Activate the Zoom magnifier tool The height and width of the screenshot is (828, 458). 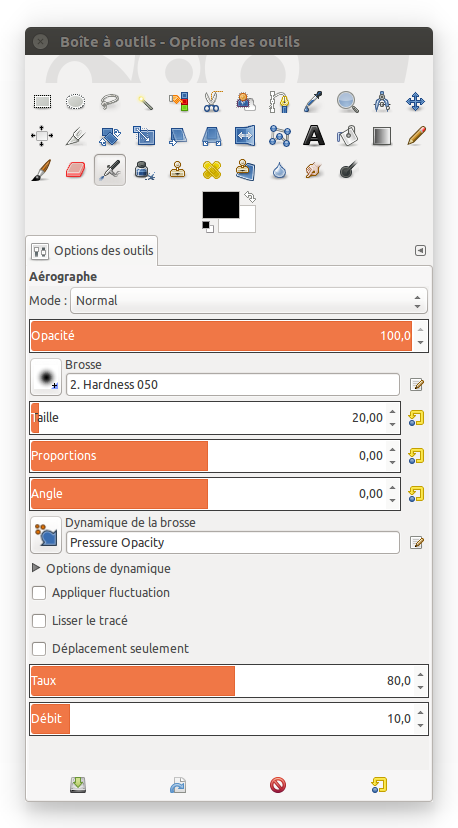pos(347,101)
